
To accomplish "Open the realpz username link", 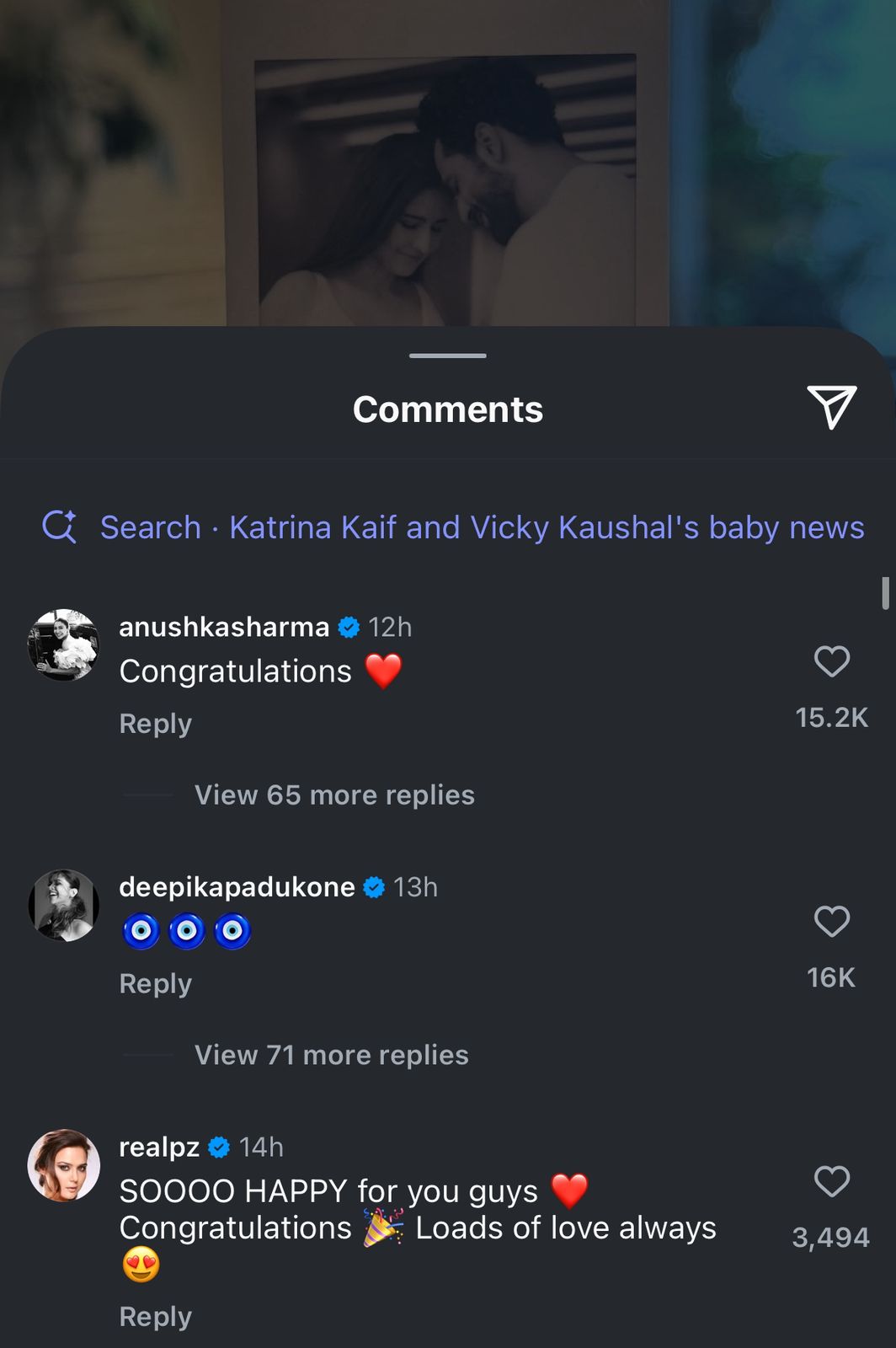I will [159, 1147].
